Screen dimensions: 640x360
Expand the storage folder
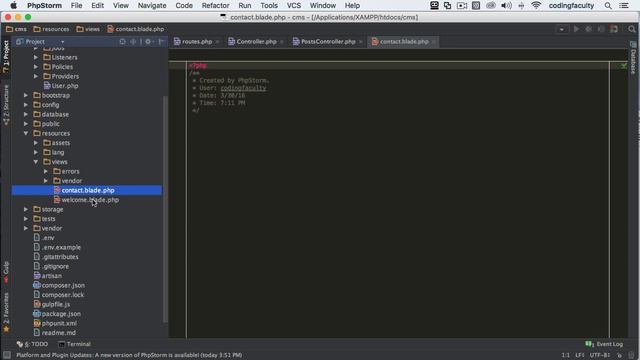pyautogui.click(x=26, y=209)
